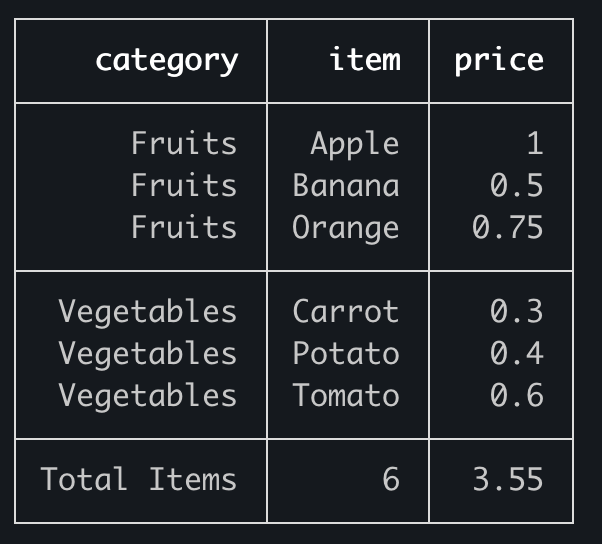Screen dimensions: 602x544
Task: Click the Potato price 0.4
Action: [516, 354]
